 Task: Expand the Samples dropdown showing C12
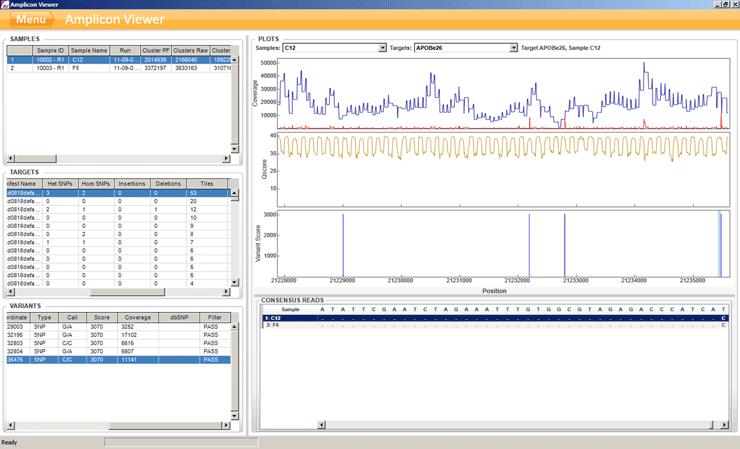382,47
